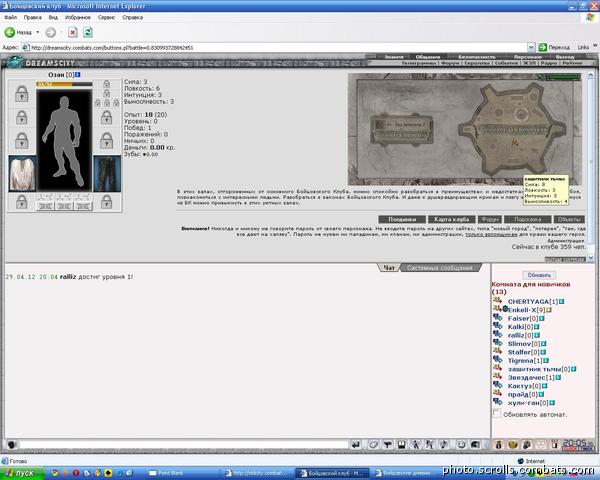Click the Обновить button above user list
Screen dimensions: 600x480
pyautogui.click(x=539, y=275)
